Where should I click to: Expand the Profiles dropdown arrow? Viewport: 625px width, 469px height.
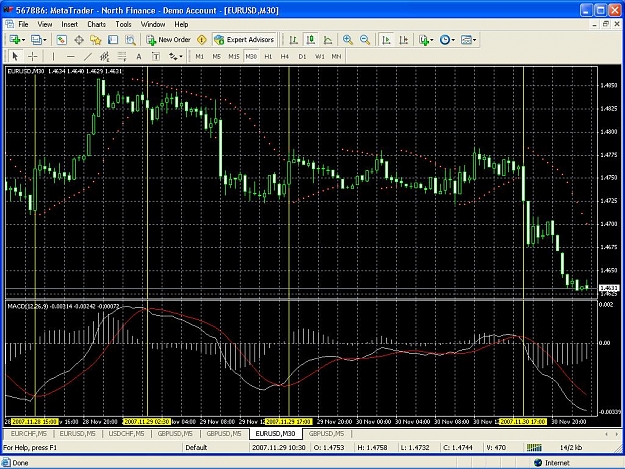point(45,40)
